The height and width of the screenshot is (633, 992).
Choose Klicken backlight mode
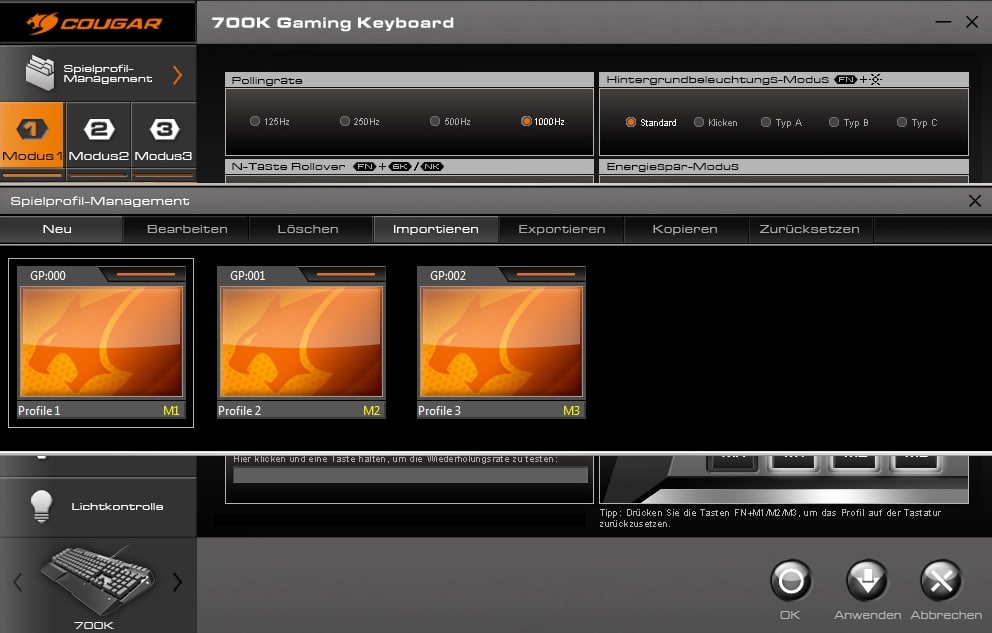[699, 123]
